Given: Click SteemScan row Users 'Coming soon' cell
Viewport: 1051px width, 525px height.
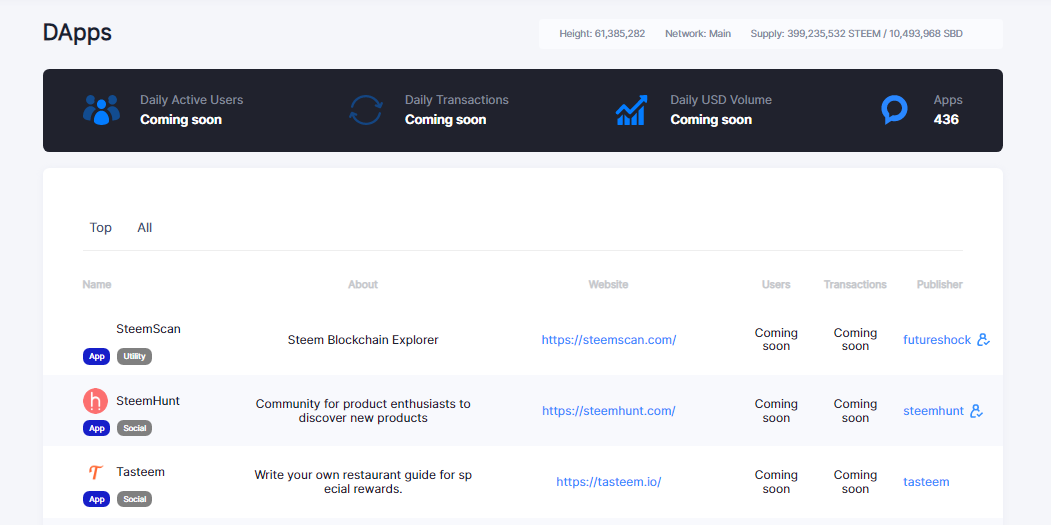Looking at the screenshot, I should [776, 339].
